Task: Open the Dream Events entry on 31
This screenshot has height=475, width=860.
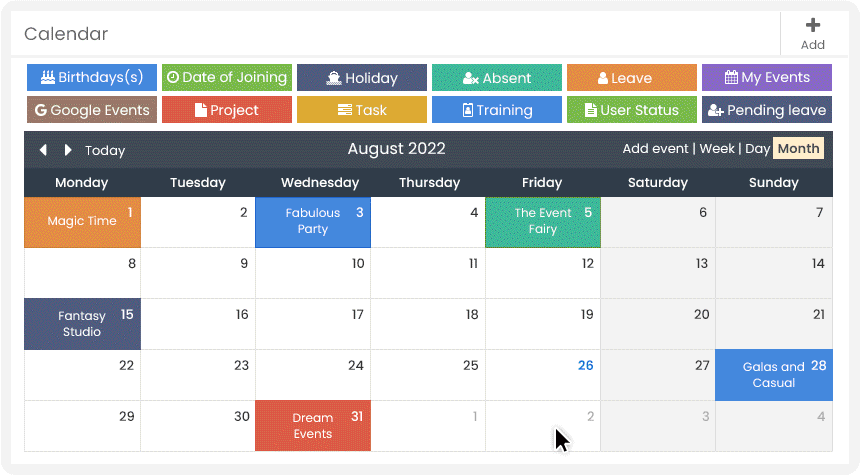Action: tap(313, 426)
